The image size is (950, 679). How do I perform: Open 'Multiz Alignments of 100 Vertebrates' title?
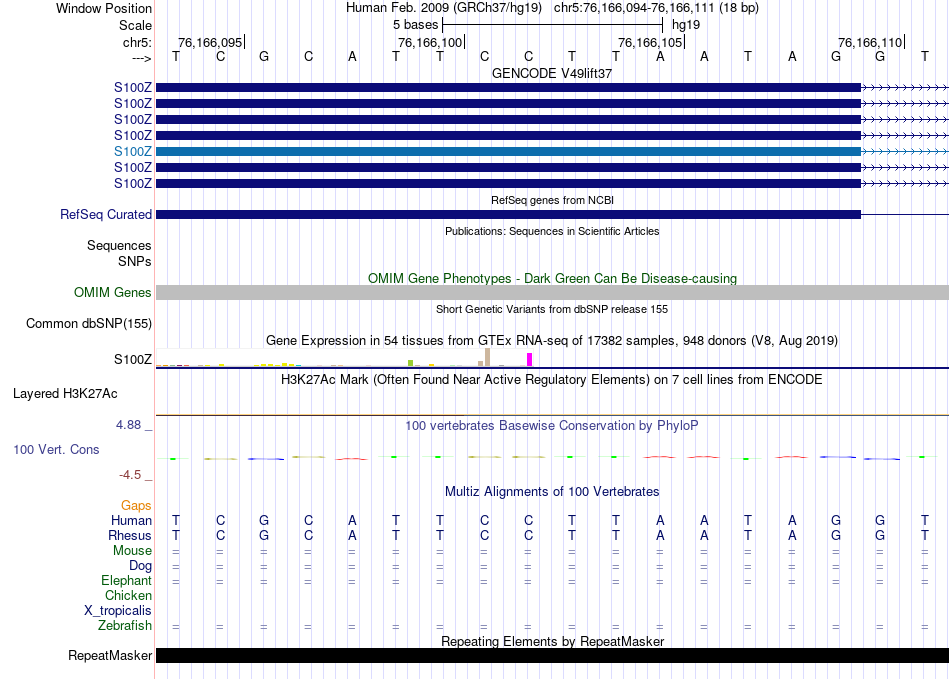552,491
